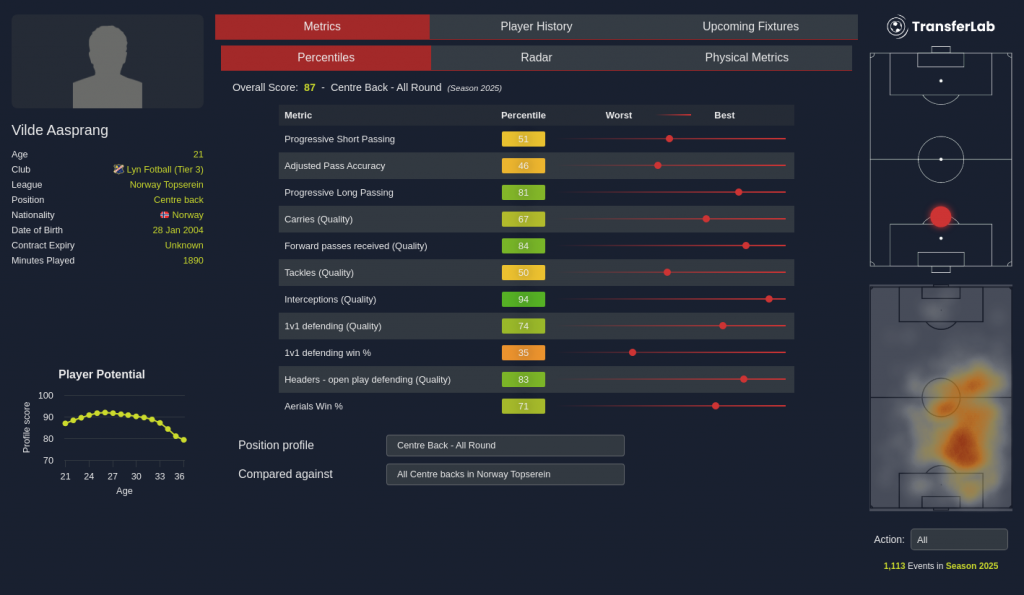1024x595 pixels.
Task: Open the Action filter dropdown
Action: click(958, 540)
